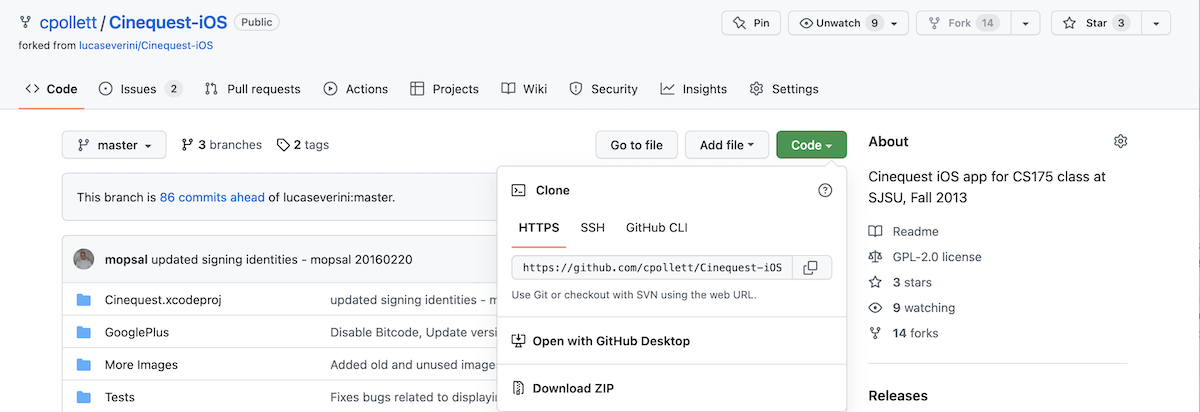
Task: Click the branches icon next to 3 branches
Action: click(187, 145)
